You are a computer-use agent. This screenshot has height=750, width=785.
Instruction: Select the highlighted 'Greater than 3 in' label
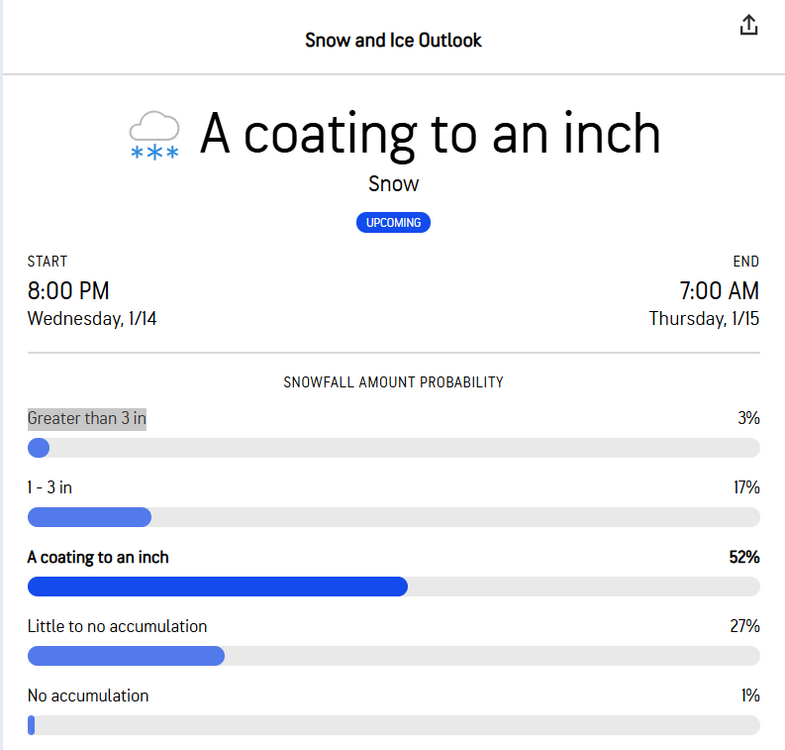tap(87, 419)
